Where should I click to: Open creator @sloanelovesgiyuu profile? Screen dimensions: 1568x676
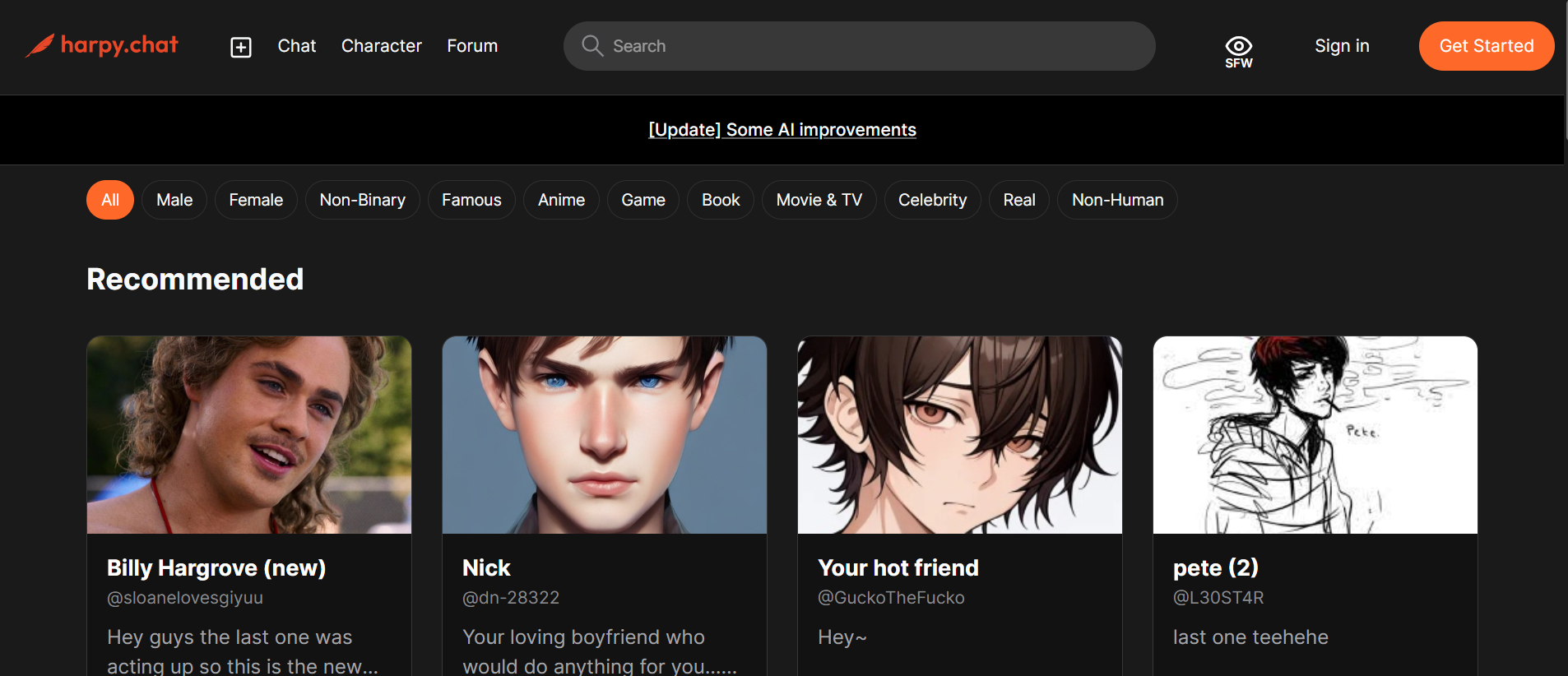click(x=185, y=598)
